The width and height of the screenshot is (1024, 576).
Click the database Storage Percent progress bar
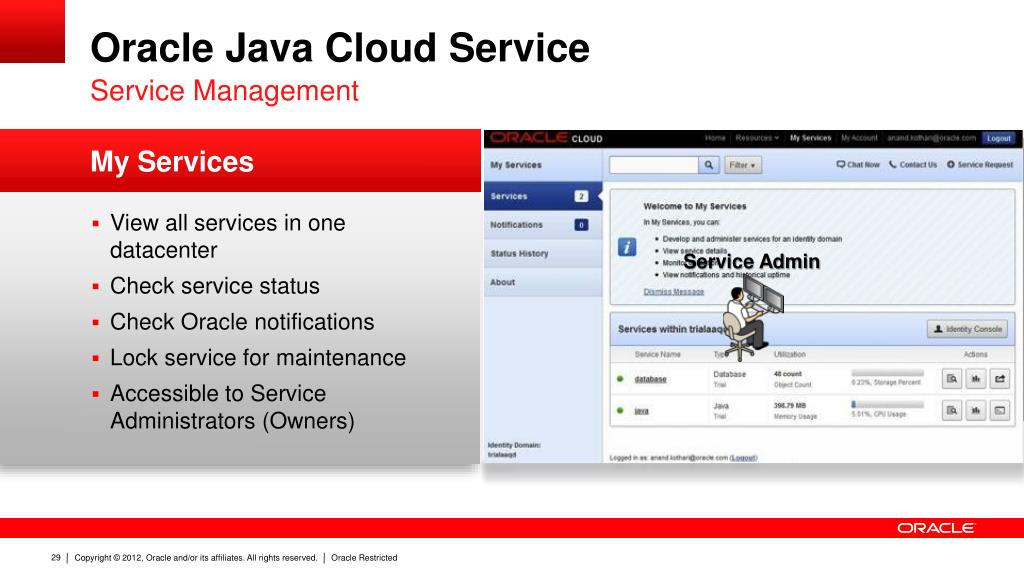(x=888, y=374)
